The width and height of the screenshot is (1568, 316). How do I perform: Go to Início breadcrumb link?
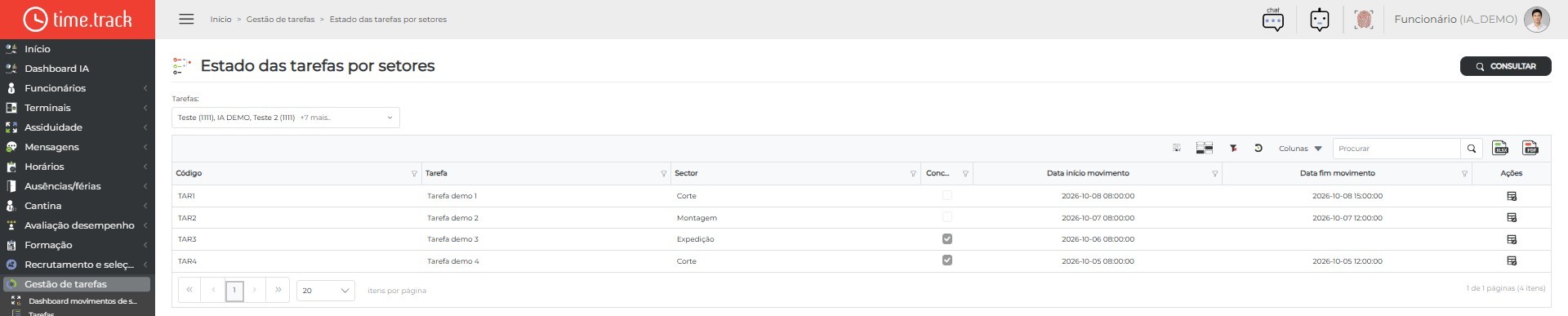pos(220,20)
